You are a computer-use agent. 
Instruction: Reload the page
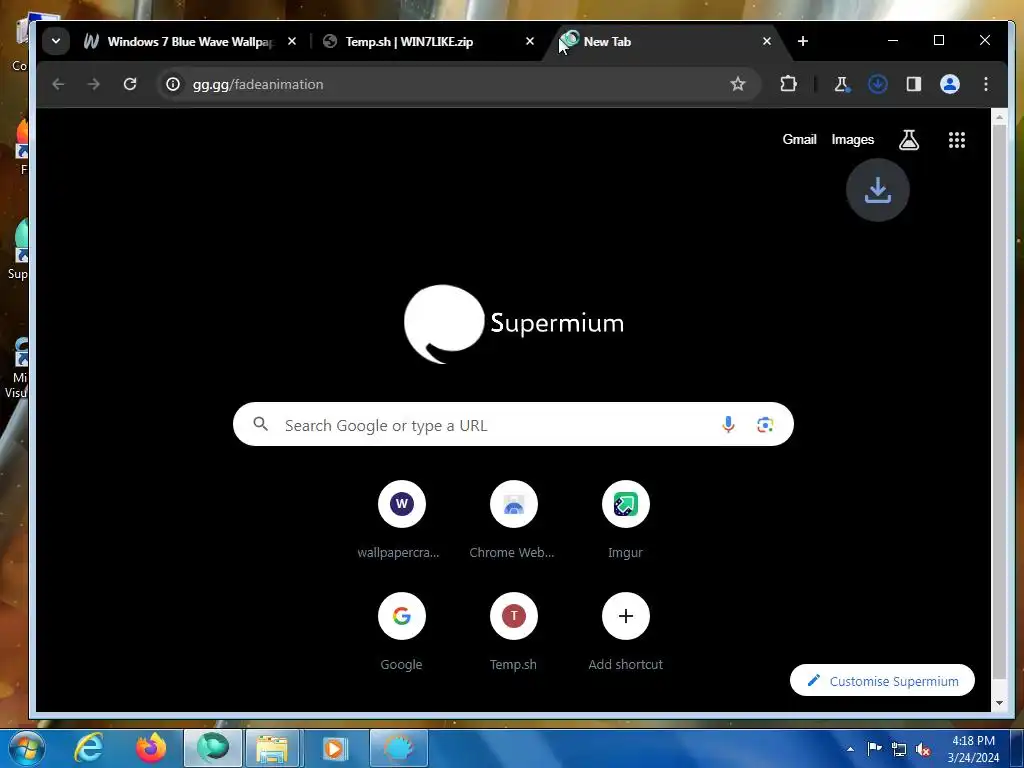tap(130, 84)
